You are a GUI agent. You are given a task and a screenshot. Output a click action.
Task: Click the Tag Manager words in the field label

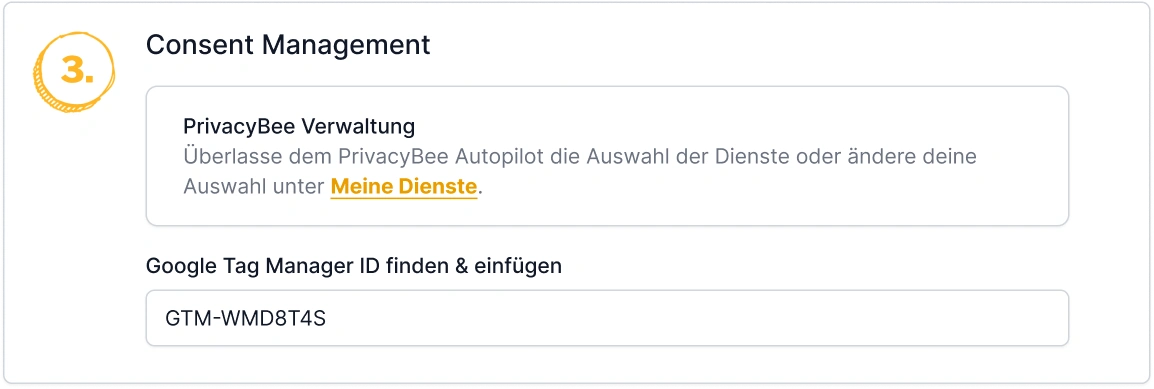pyautogui.click(x=270, y=265)
